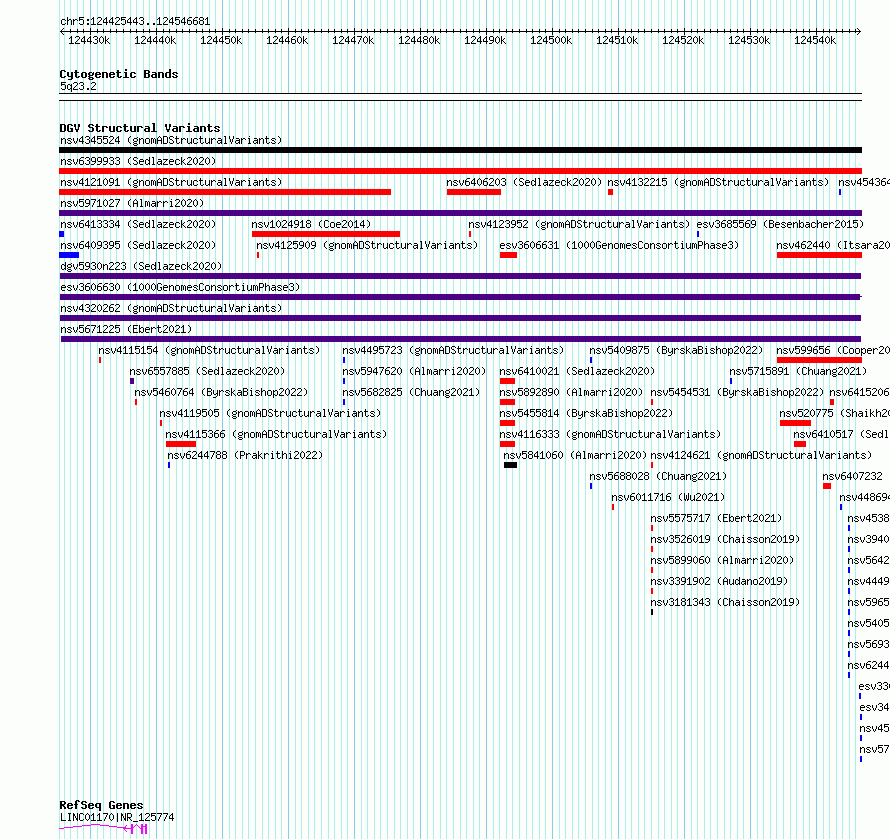The height and width of the screenshot is (839, 890).
Task: Click nsv4123952 gnomADStructuralVariants label
Action: coord(579,224)
